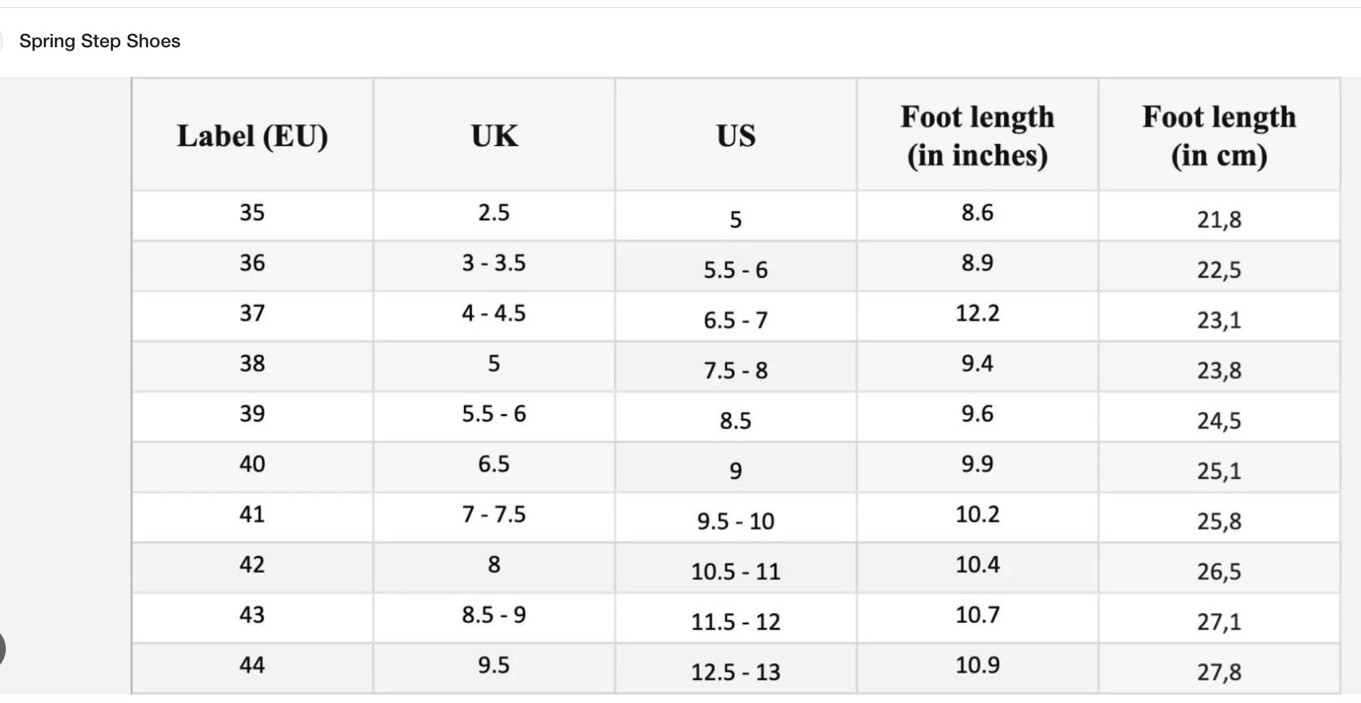The width and height of the screenshot is (1361, 703).
Task: Click the 10.4 inches foot length cell
Action: tap(977, 566)
